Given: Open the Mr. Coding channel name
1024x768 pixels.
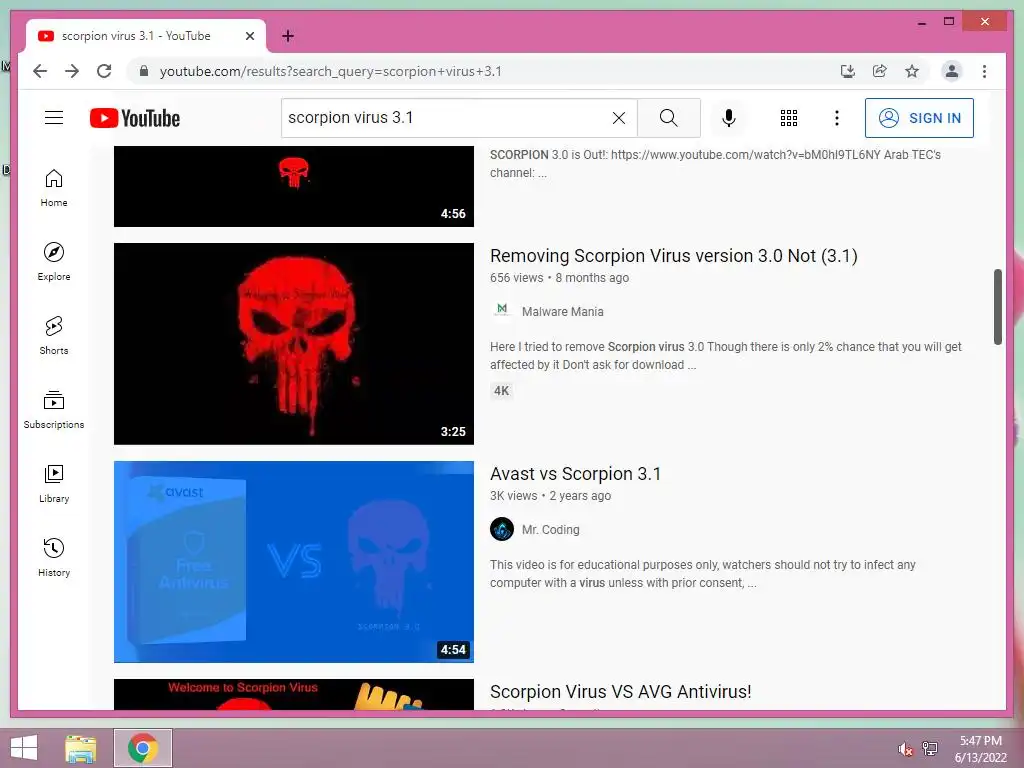Looking at the screenshot, I should tap(551, 530).
